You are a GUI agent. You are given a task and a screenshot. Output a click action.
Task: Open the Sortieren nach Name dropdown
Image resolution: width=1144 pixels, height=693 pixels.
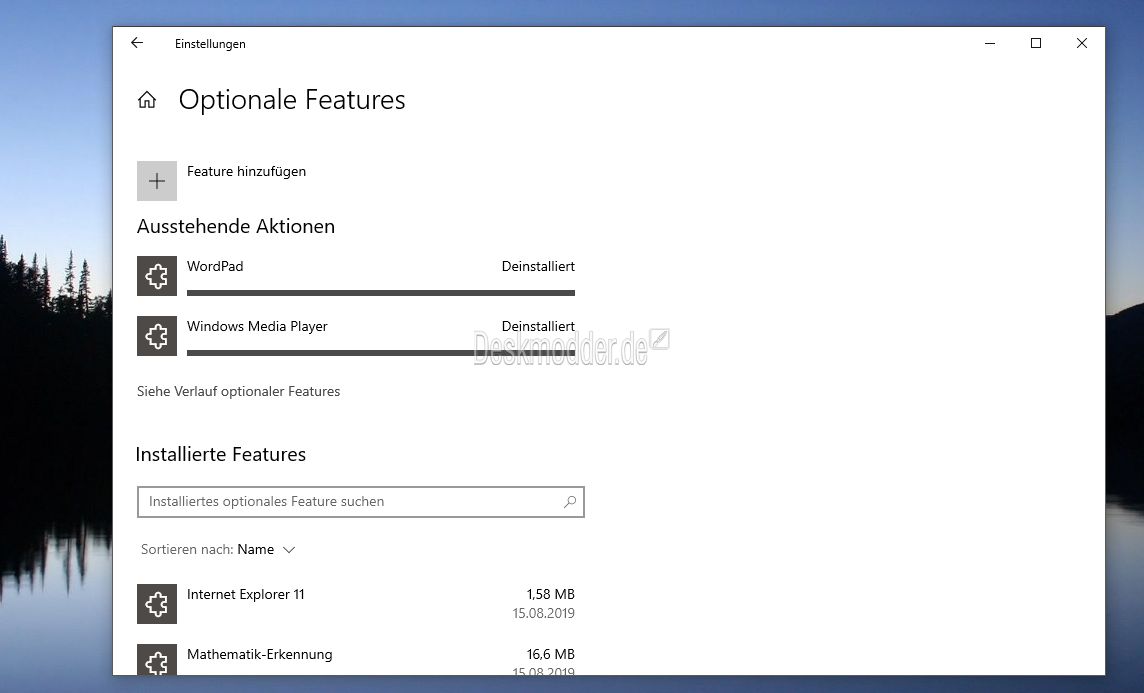(x=218, y=549)
